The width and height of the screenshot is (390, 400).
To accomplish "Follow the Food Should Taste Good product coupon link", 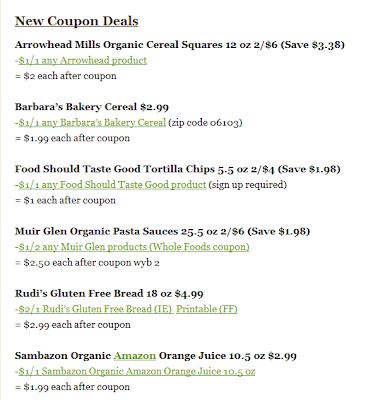I will click(112, 185).
